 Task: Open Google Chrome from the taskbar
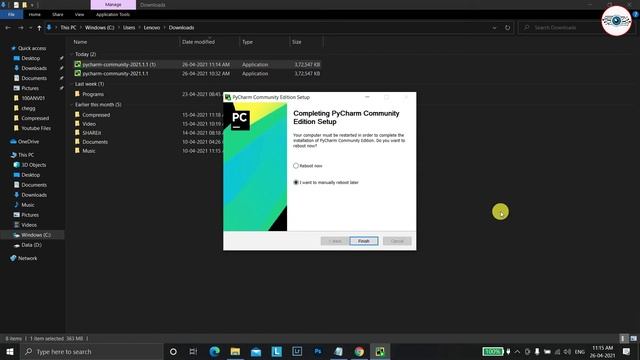click(x=359, y=351)
